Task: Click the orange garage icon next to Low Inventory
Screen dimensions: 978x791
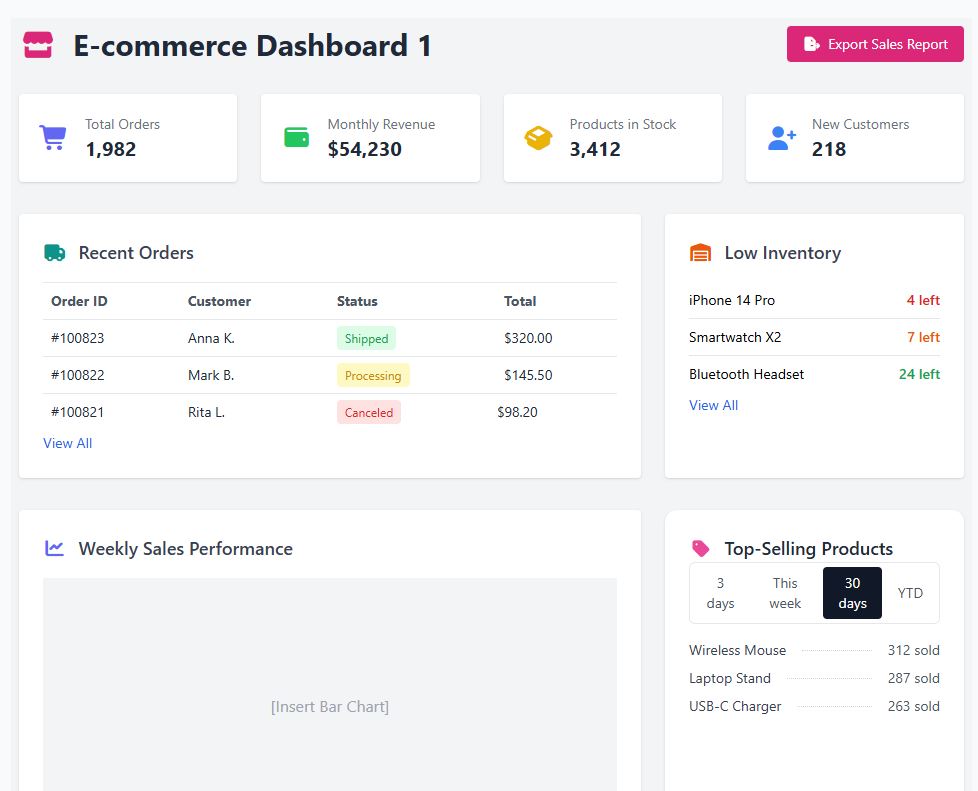Action: pyautogui.click(x=700, y=252)
